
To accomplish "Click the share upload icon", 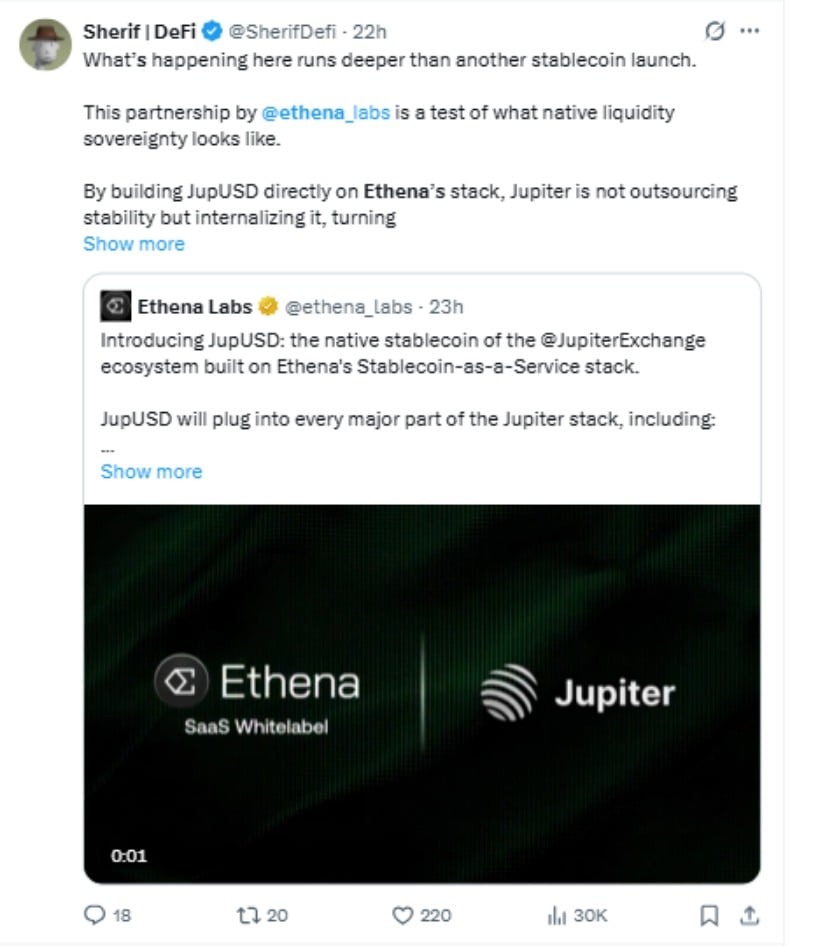I will point(750,915).
